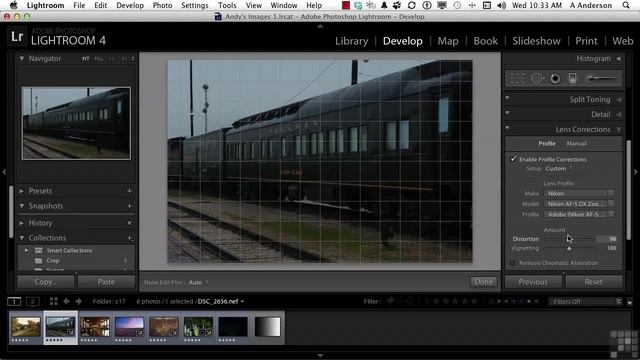The image size is (640, 360).
Task: Click the Reset button
Action: pyautogui.click(x=593, y=282)
